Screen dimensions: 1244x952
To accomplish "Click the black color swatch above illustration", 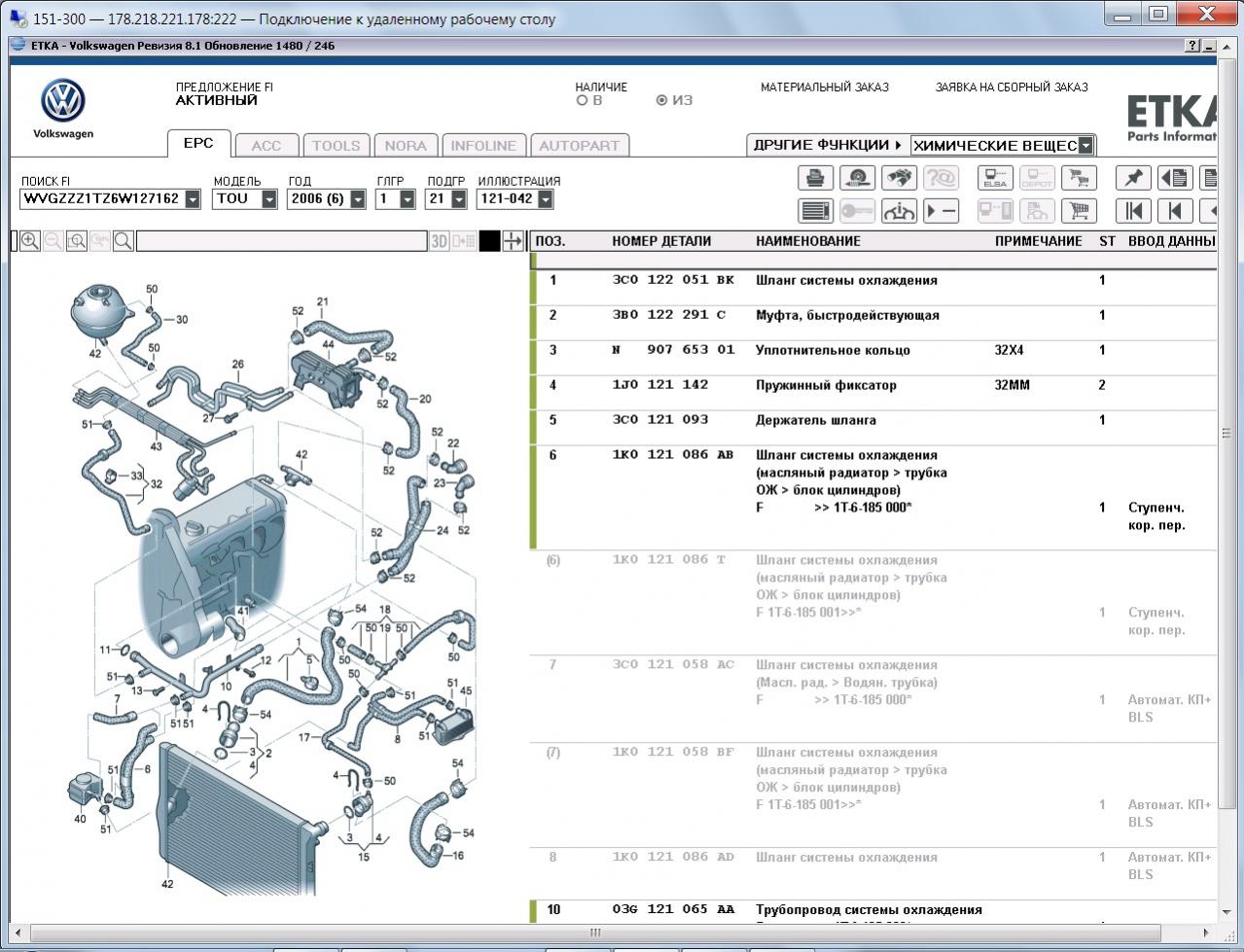I will (490, 241).
